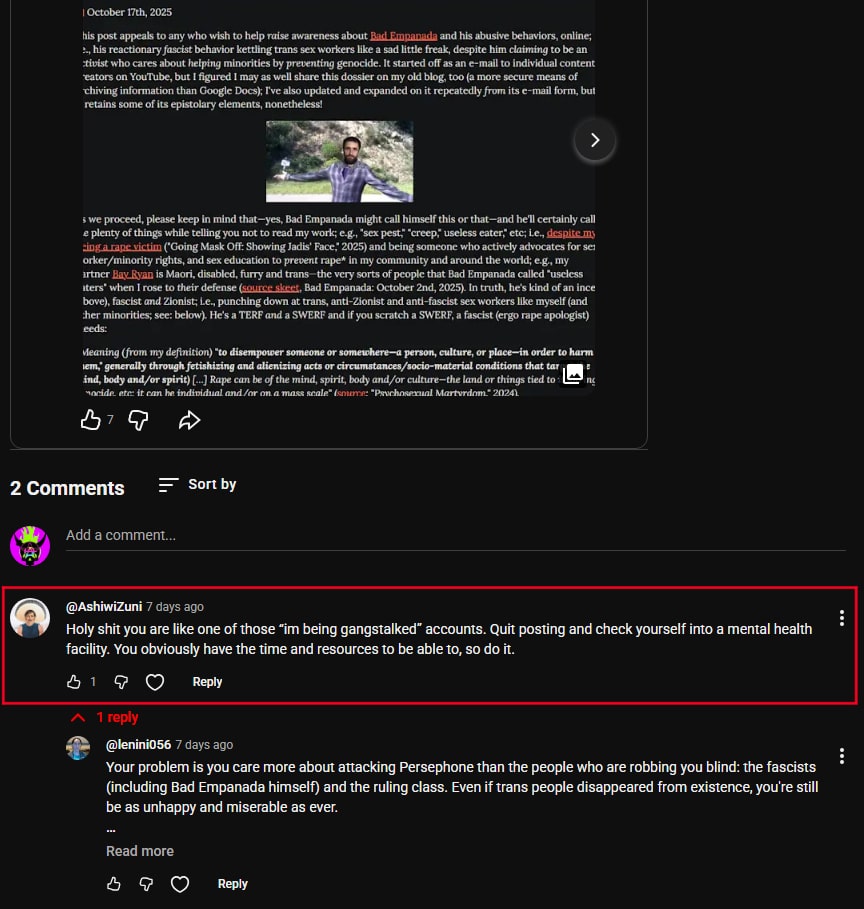The image size is (864, 909).
Task: Collapse the 1 reply thread
Action: tap(104, 717)
